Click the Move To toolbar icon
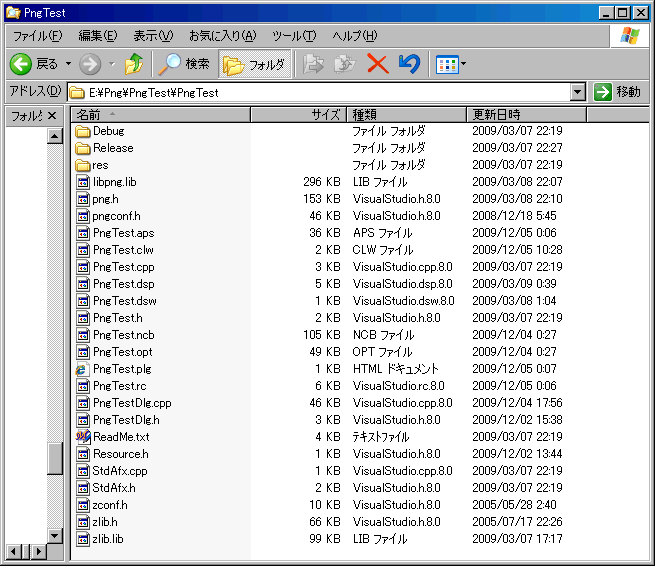 (x=313, y=64)
